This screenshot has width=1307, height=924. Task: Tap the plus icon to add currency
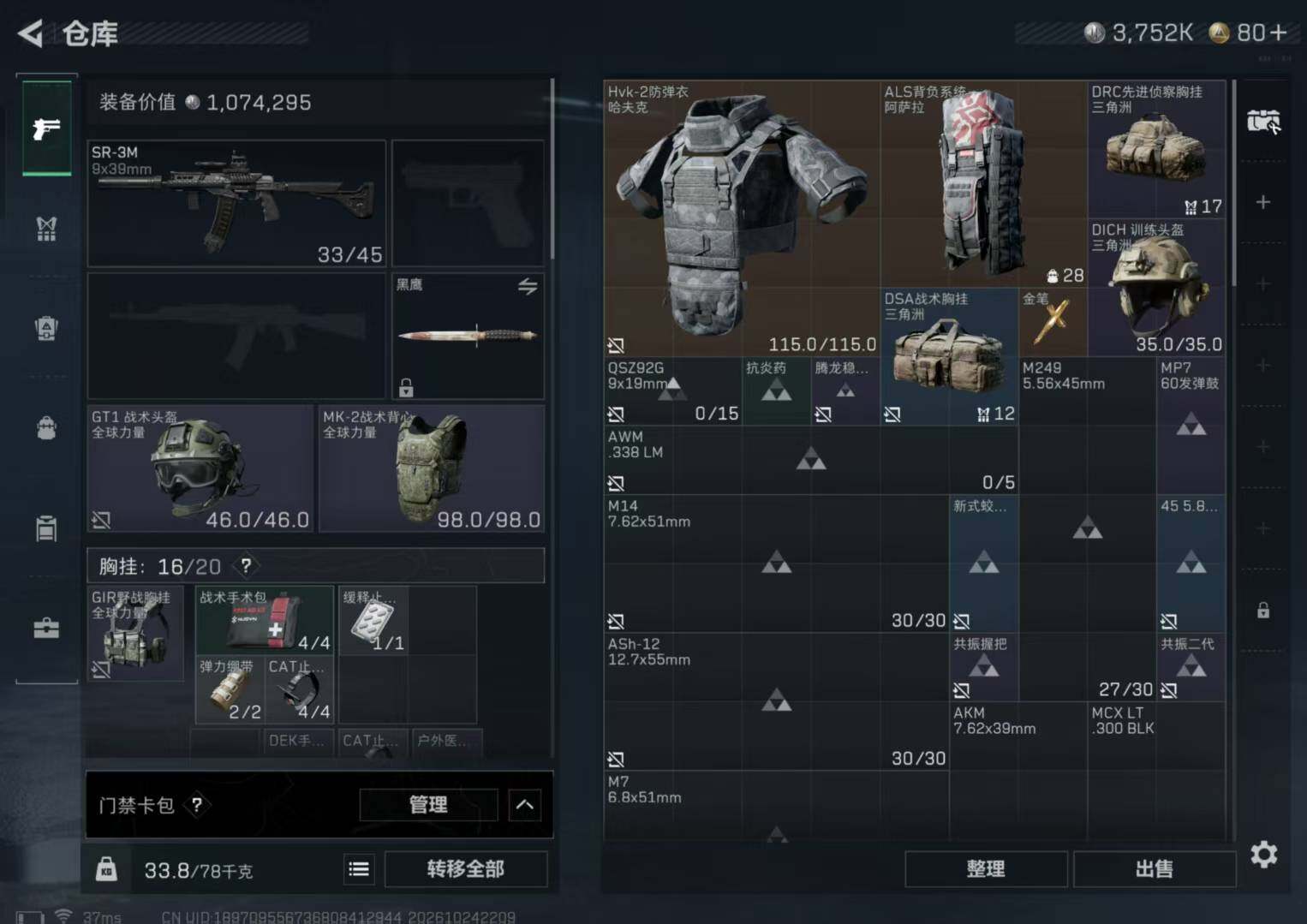tap(1279, 33)
